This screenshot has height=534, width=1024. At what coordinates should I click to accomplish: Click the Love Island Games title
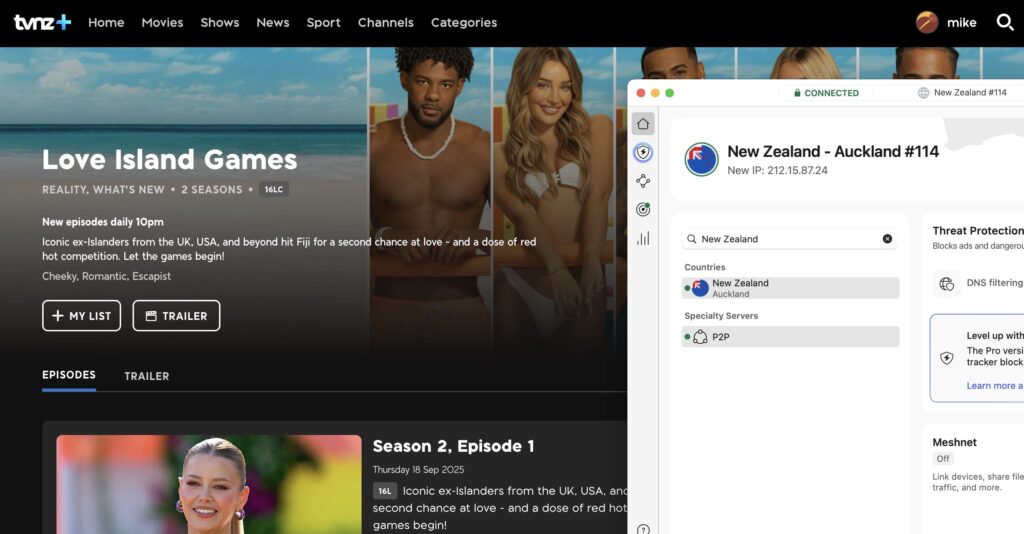pyautogui.click(x=170, y=159)
